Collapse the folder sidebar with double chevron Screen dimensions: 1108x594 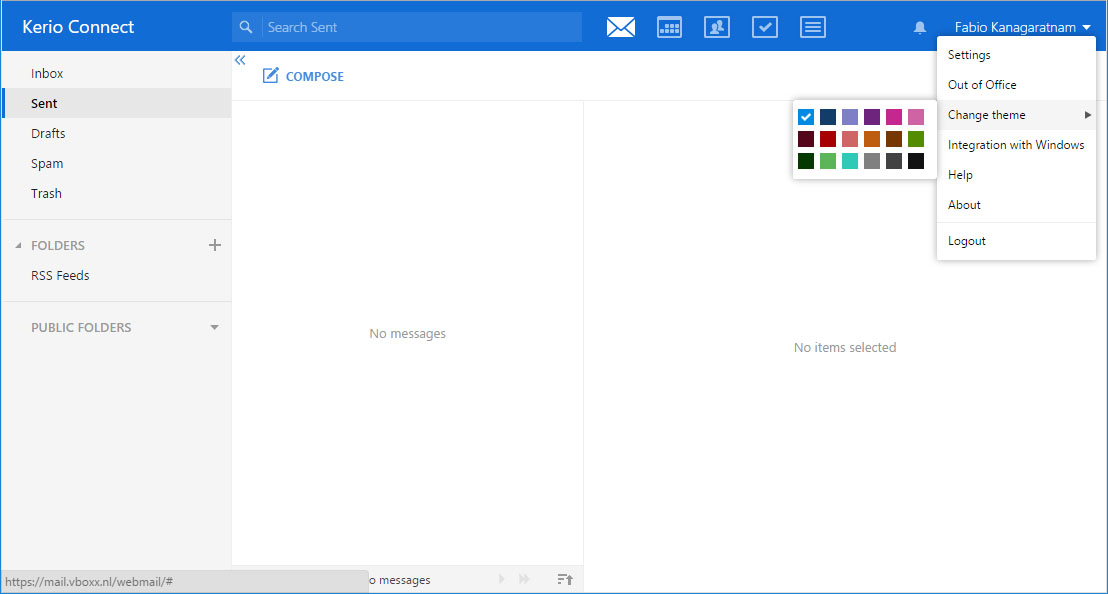coord(240,60)
